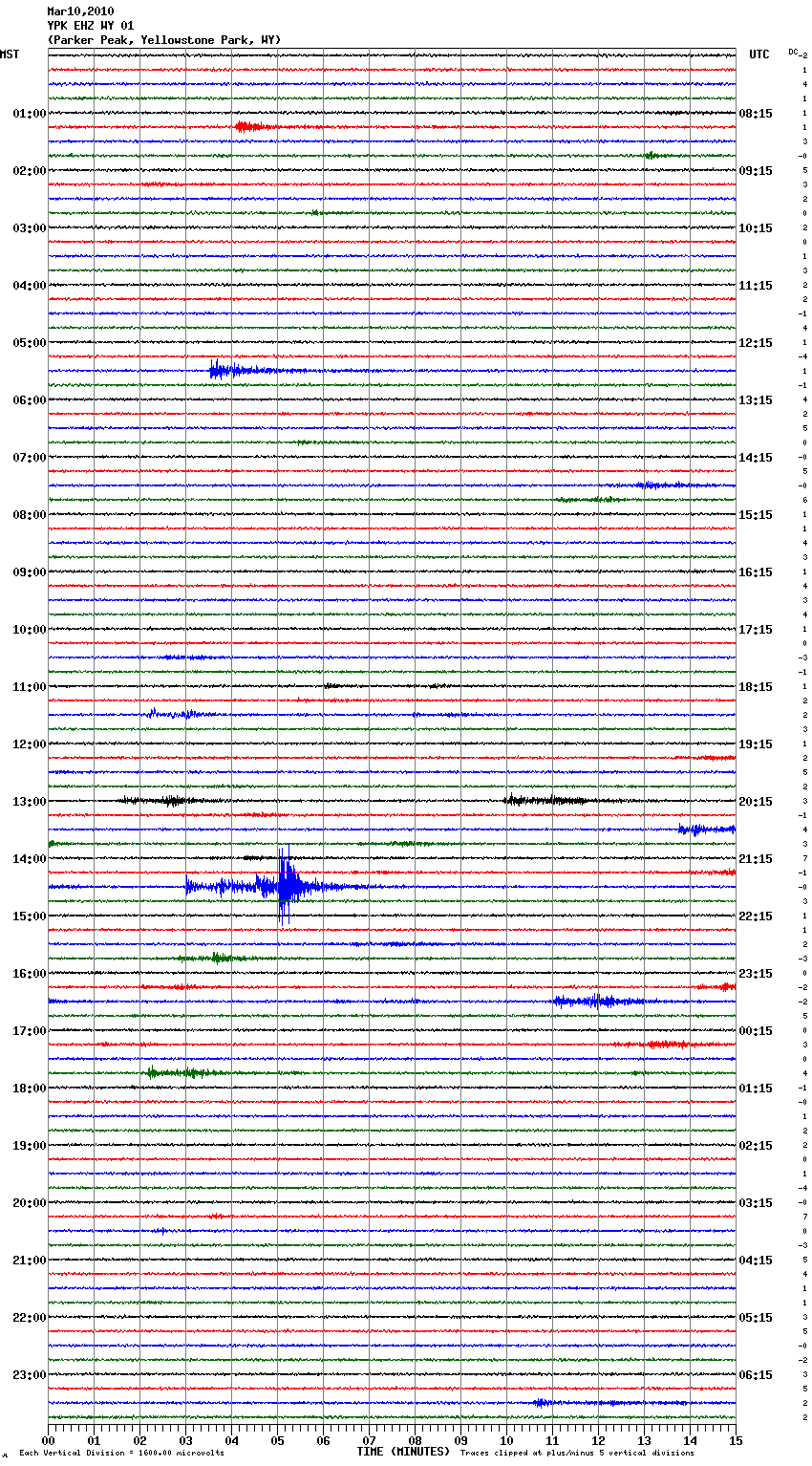Screen dimensions: 812x1466
Task: Select the 18:00 MST hour label
Action: (29, 1089)
